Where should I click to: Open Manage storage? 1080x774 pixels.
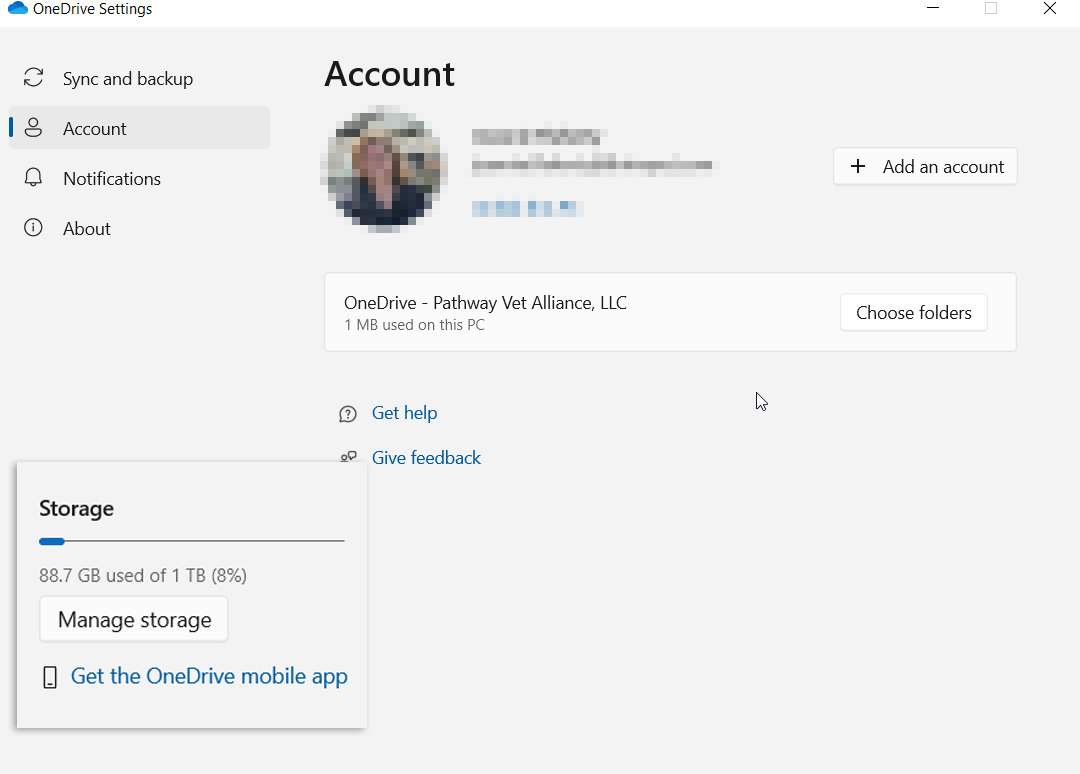[134, 620]
